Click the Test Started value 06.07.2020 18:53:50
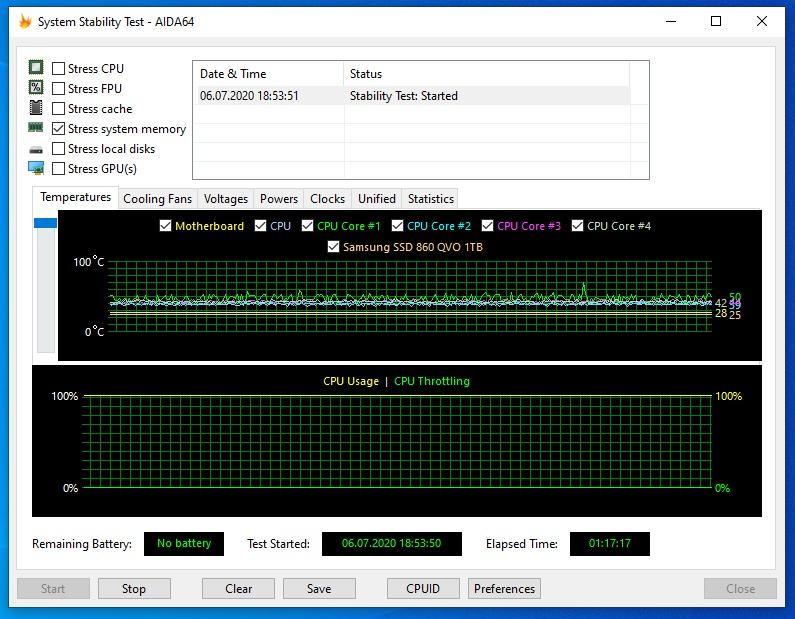This screenshot has width=795, height=619. pos(391,543)
